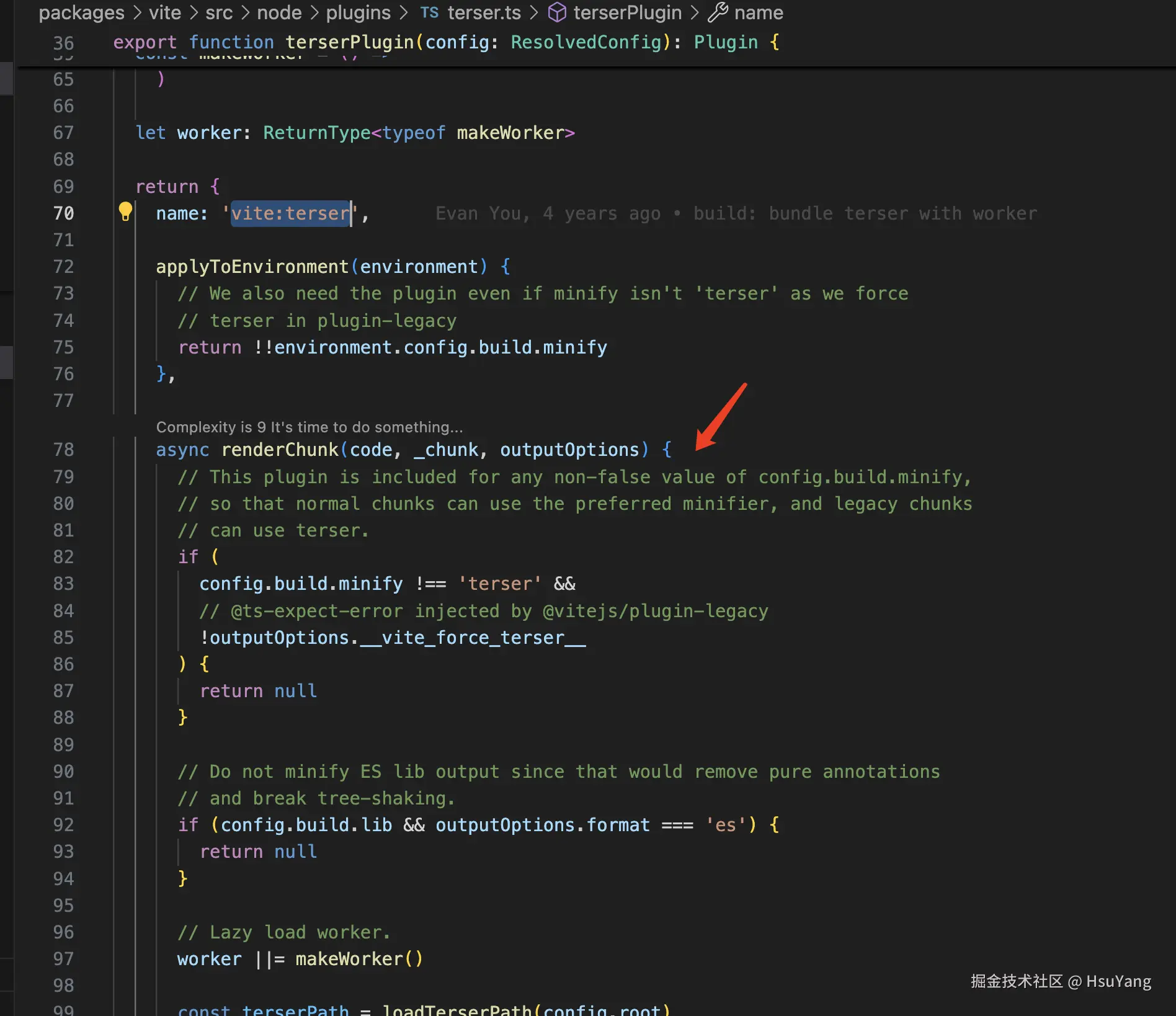Click comment 'terser in plugin-legacy'

317,321
